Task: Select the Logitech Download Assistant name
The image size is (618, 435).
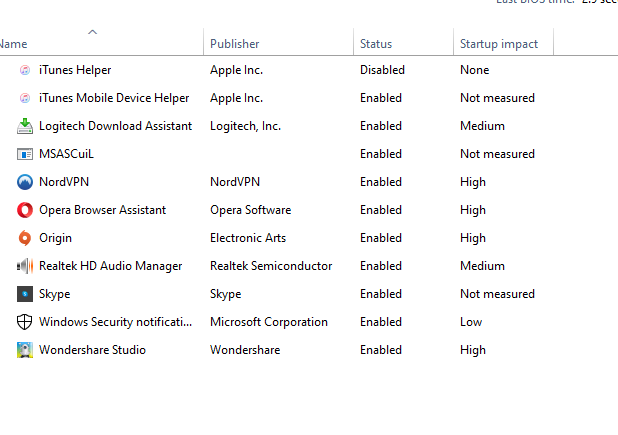Action: point(115,126)
